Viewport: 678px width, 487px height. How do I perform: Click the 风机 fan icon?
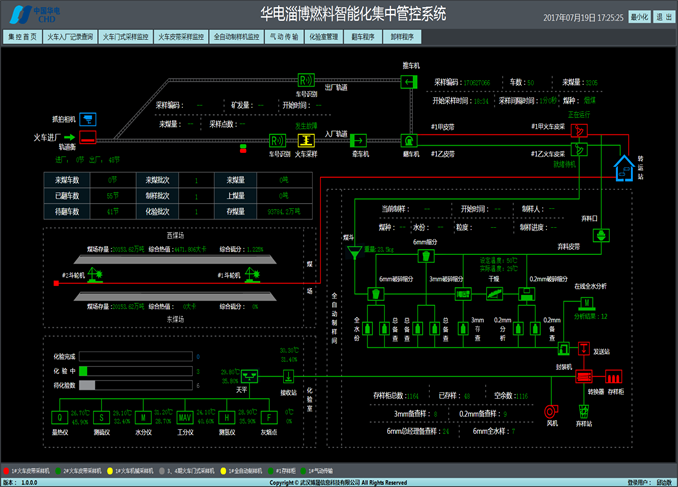(x=548, y=411)
